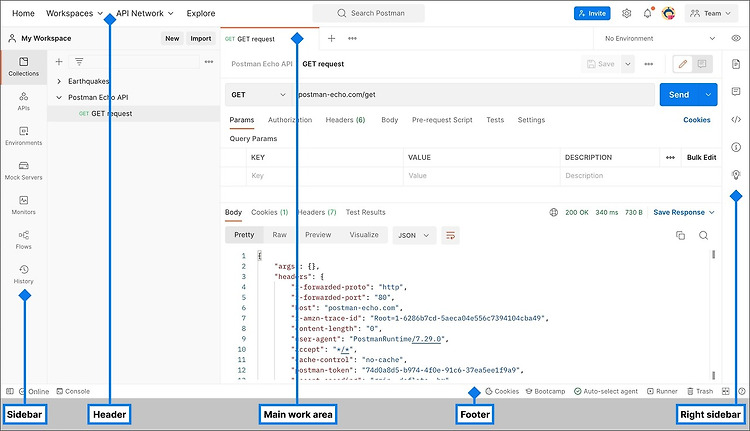Click the Invite button

click(592, 13)
